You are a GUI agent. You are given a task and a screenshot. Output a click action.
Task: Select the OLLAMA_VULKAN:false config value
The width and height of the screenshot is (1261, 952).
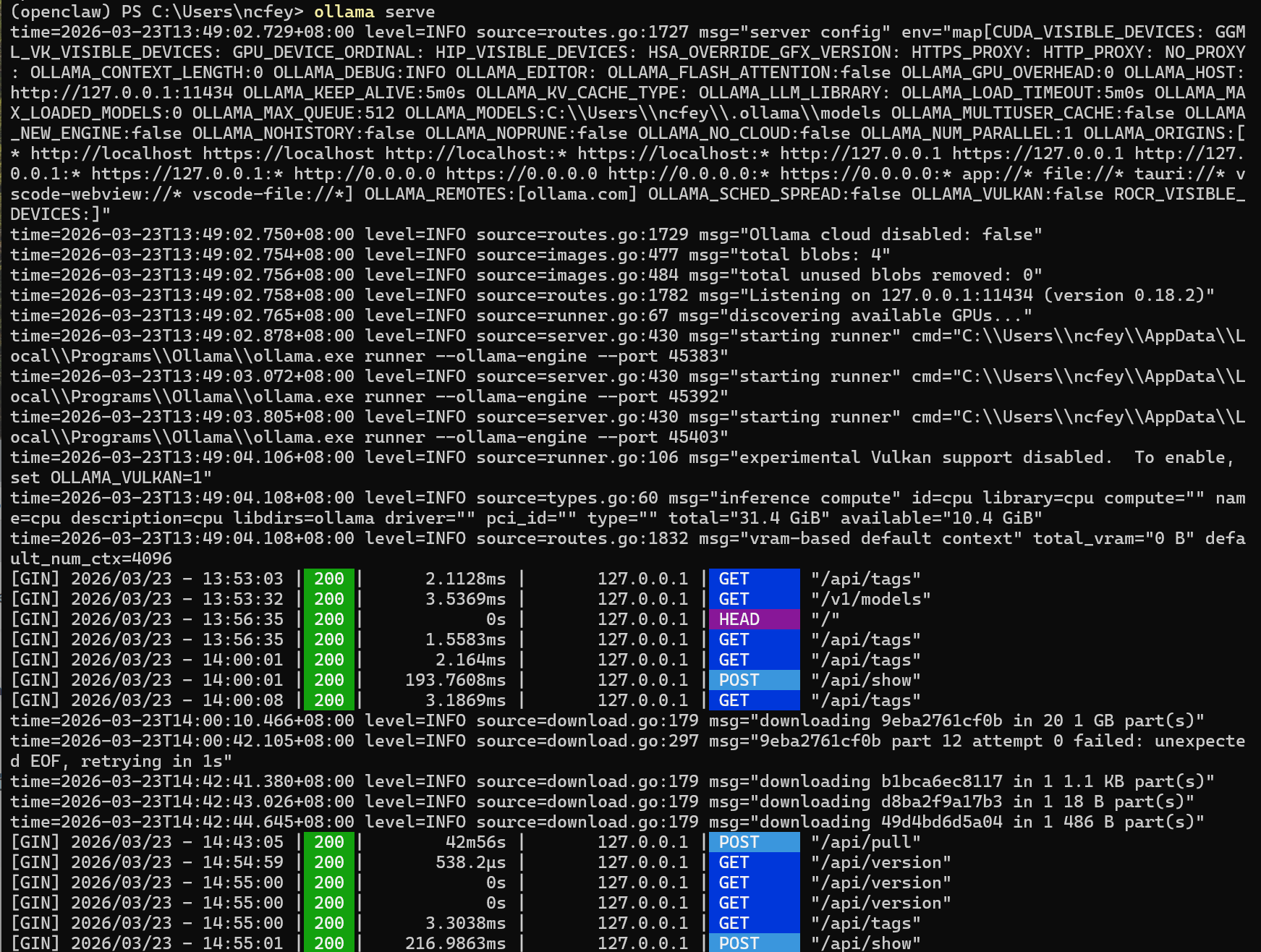(1008, 194)
